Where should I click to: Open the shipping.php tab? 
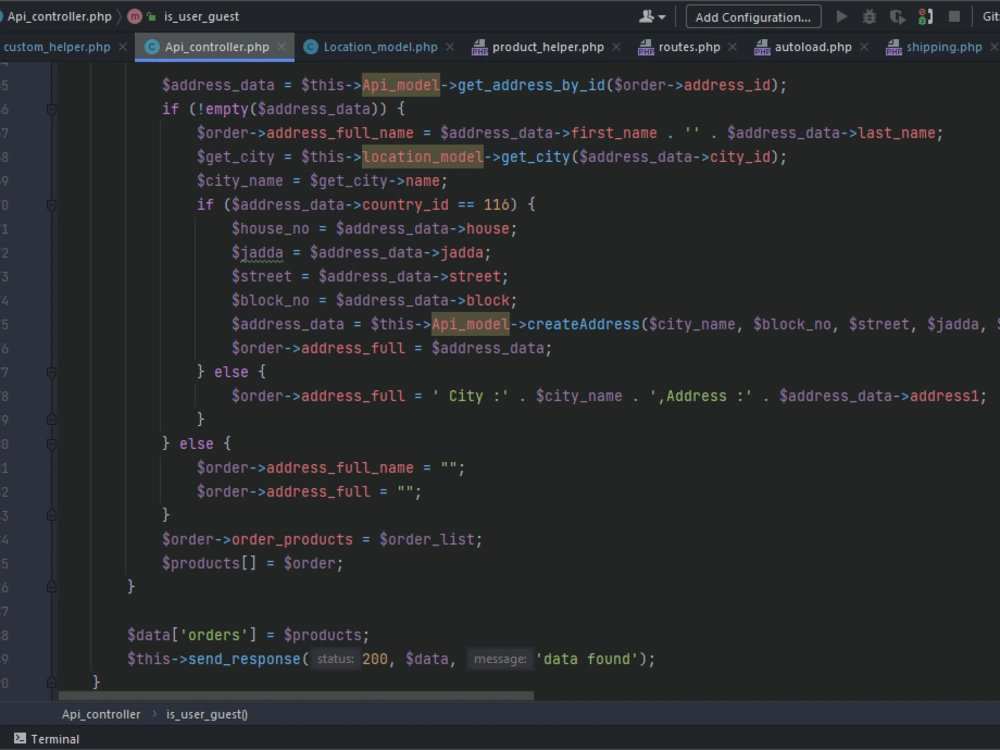(x=944, y=47)
